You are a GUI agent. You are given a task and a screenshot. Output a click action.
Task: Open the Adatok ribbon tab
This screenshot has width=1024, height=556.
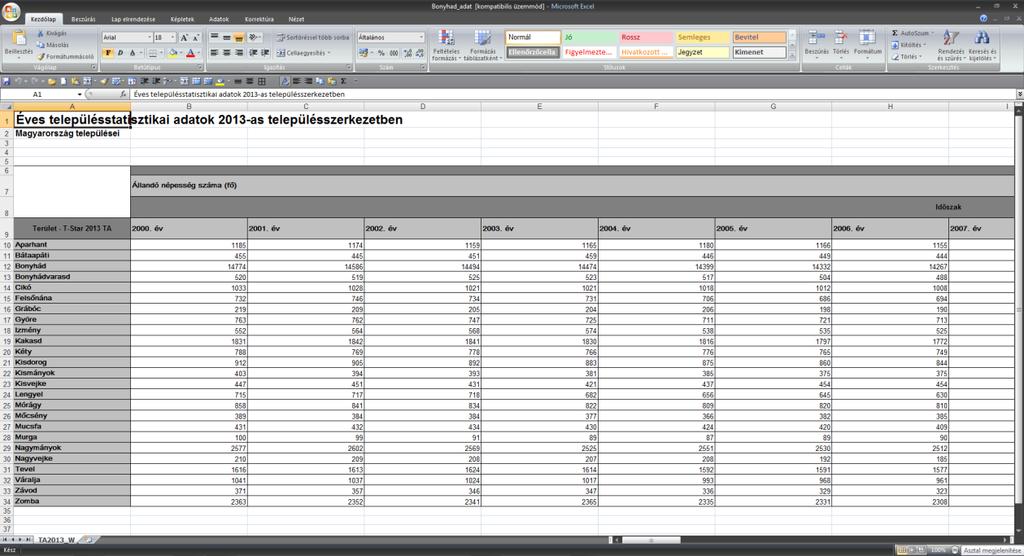pos(219,19)
